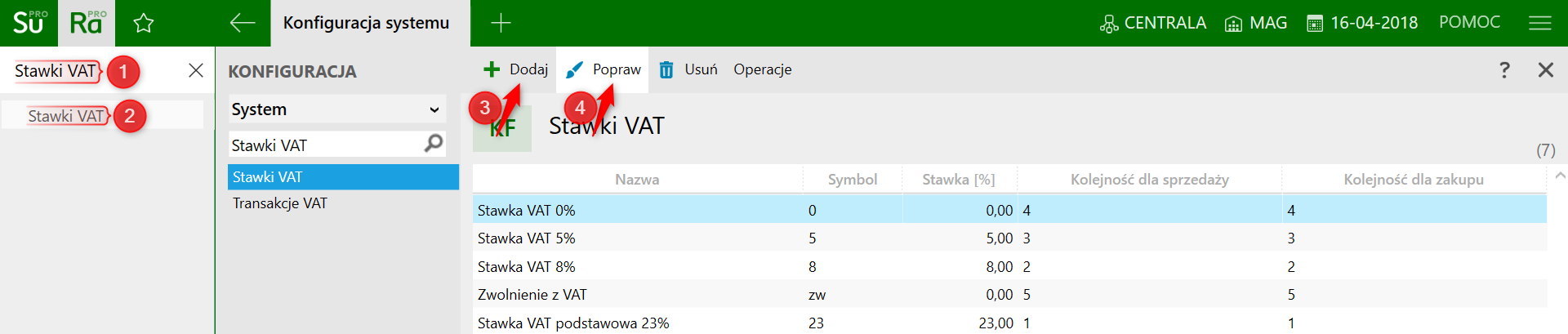This screenshot has width=1568, height=334.
Task: Click the magnifier search icon
Action: click(x=434, y=144)
